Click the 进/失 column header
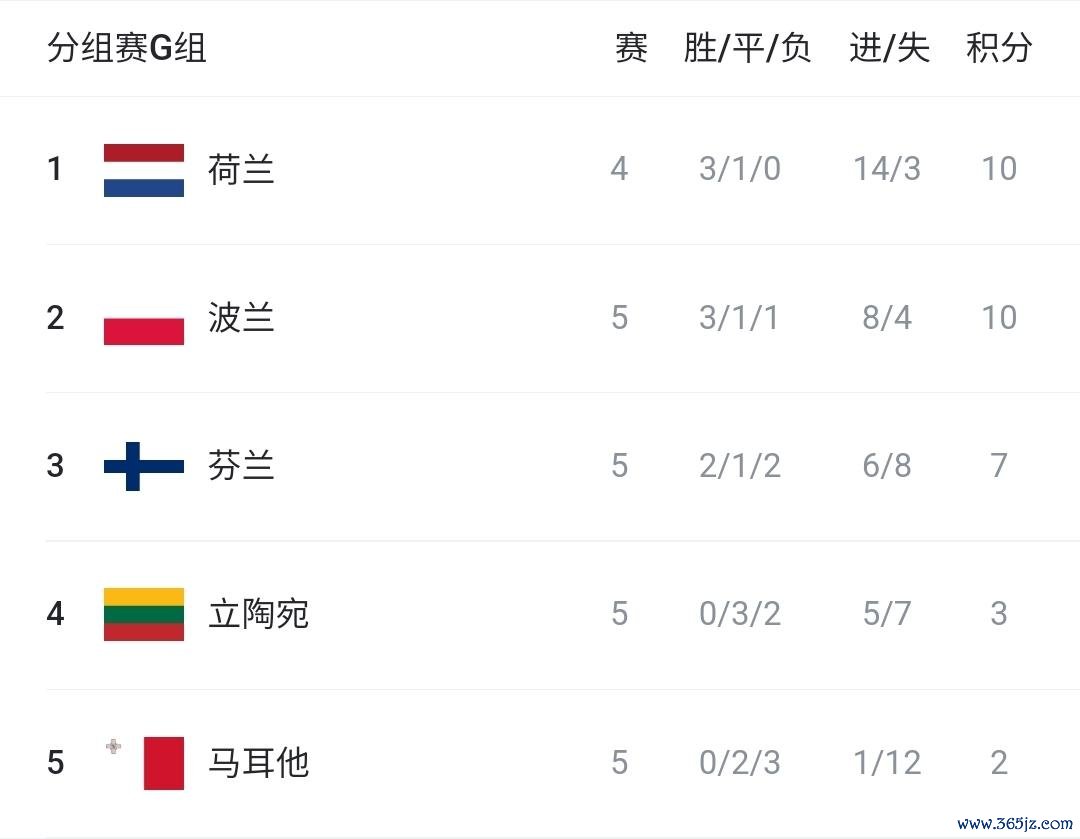 [889, 48]
